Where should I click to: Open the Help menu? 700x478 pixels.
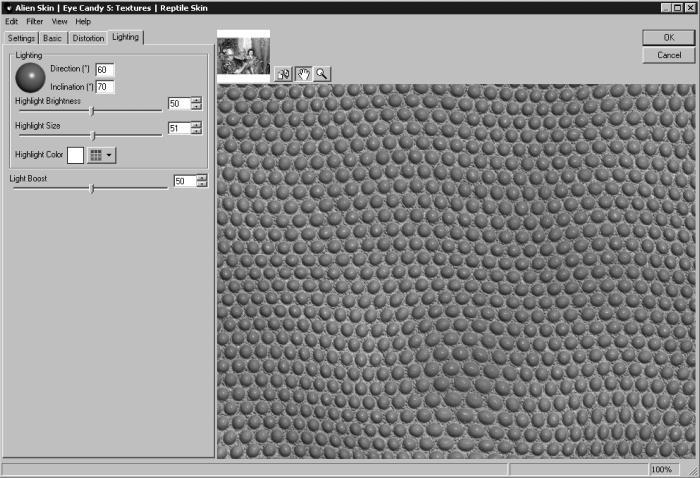pos(83,21)
